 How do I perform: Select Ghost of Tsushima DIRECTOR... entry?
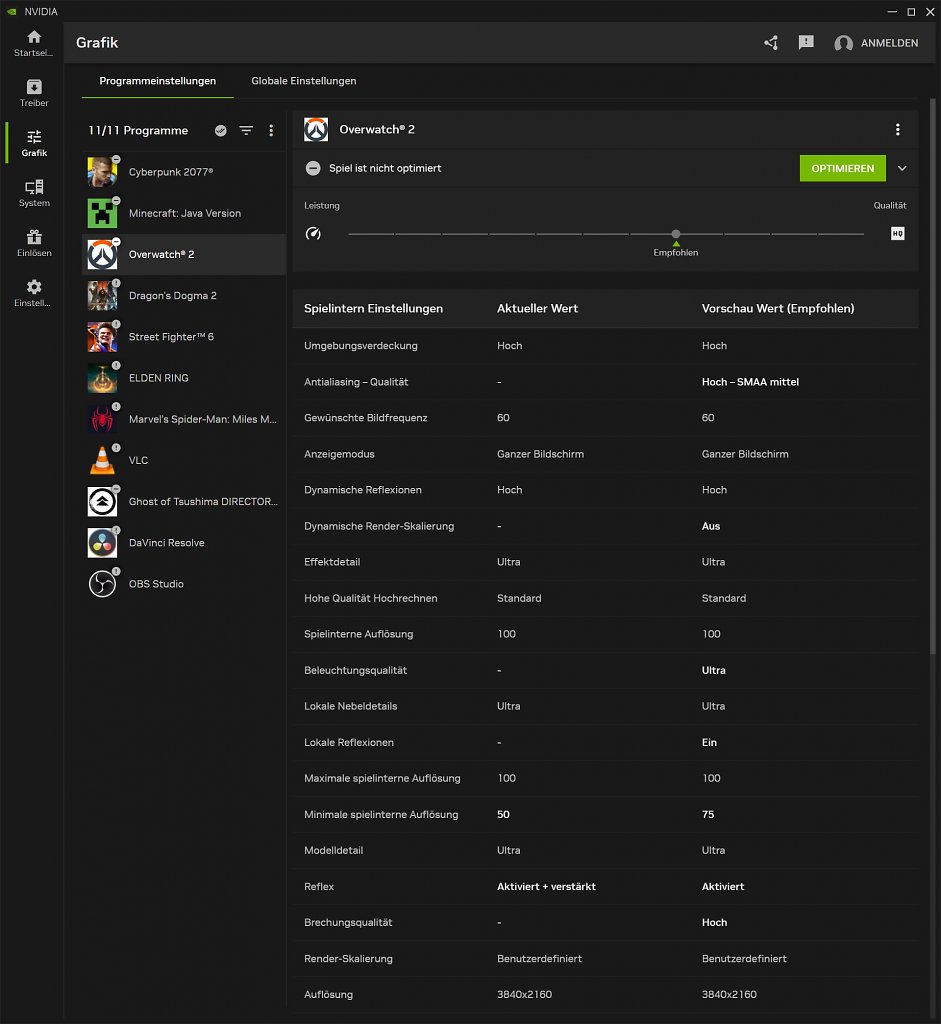point(184,501)
